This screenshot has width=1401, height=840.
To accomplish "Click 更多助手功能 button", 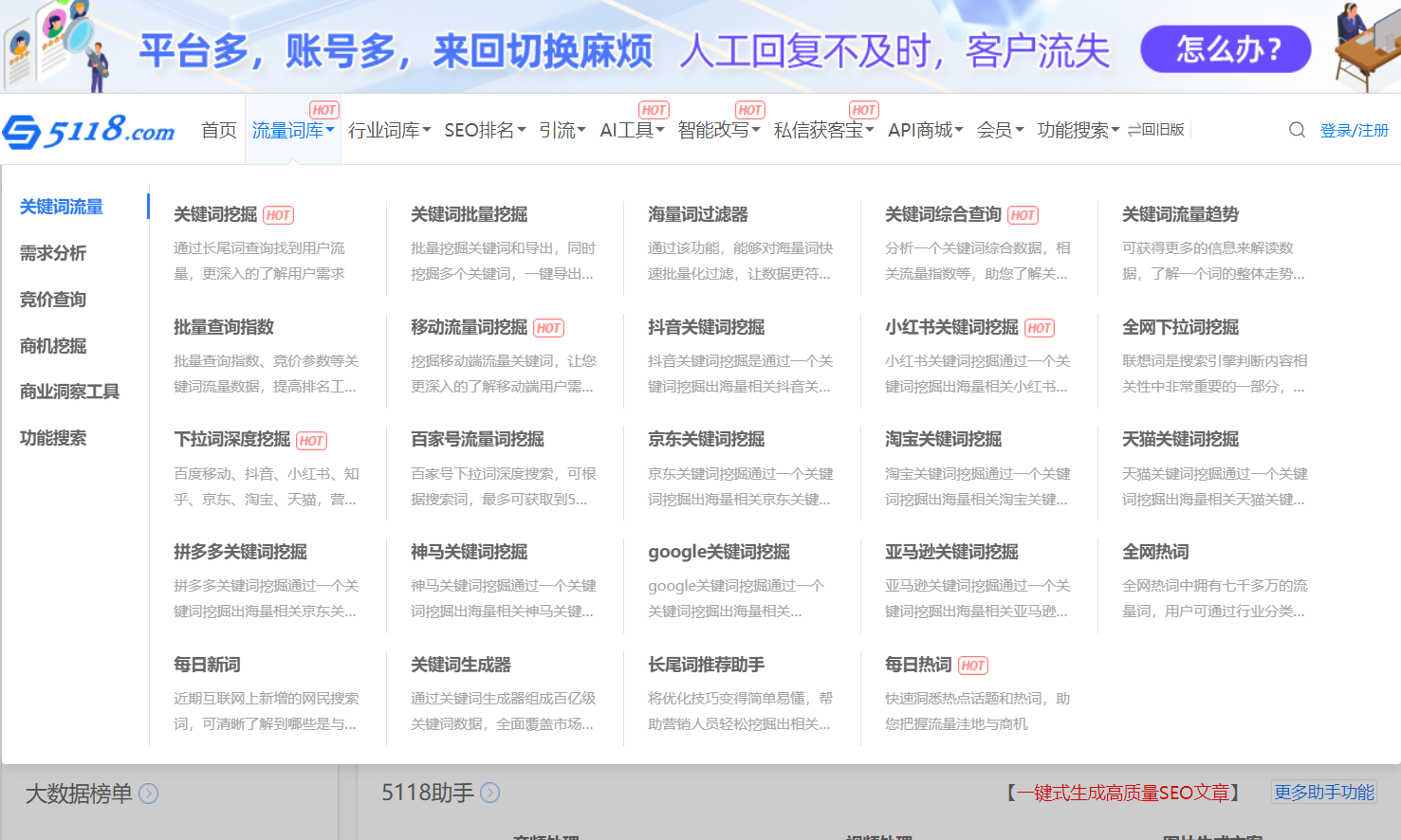I will 1324,792.
